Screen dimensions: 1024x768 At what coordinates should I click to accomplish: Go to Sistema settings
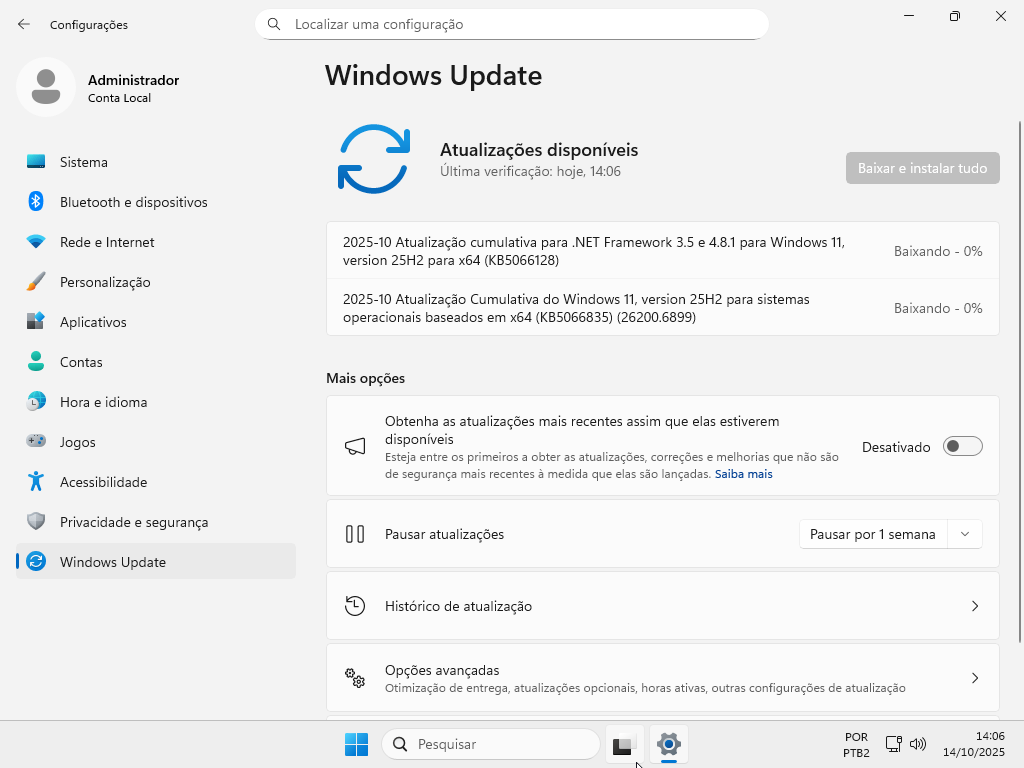156,161
